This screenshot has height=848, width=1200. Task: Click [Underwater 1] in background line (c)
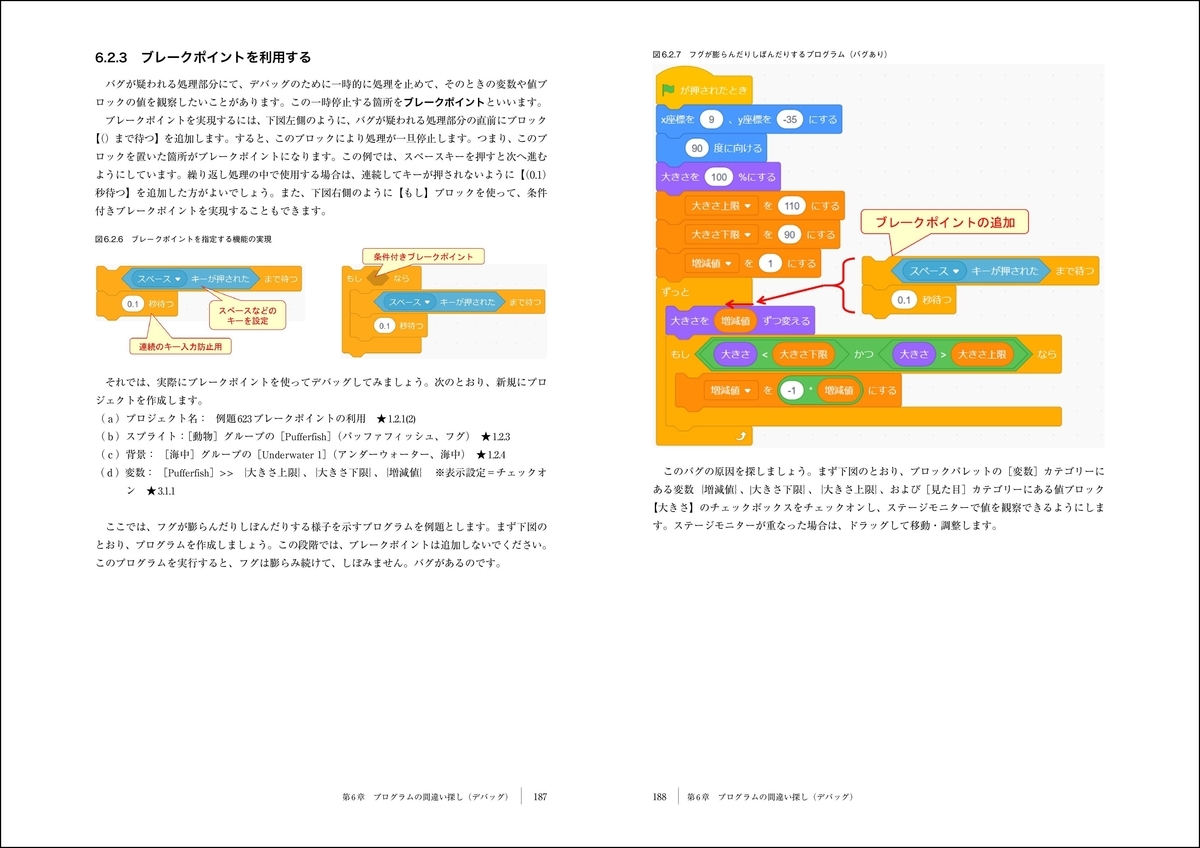pyautogui.click(x=293, y=455)
